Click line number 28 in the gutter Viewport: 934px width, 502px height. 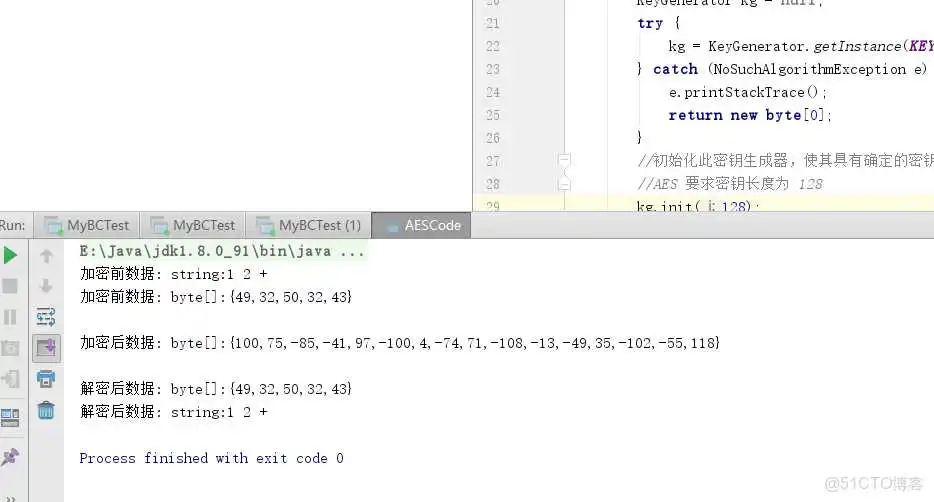click(x=493, y=184)
